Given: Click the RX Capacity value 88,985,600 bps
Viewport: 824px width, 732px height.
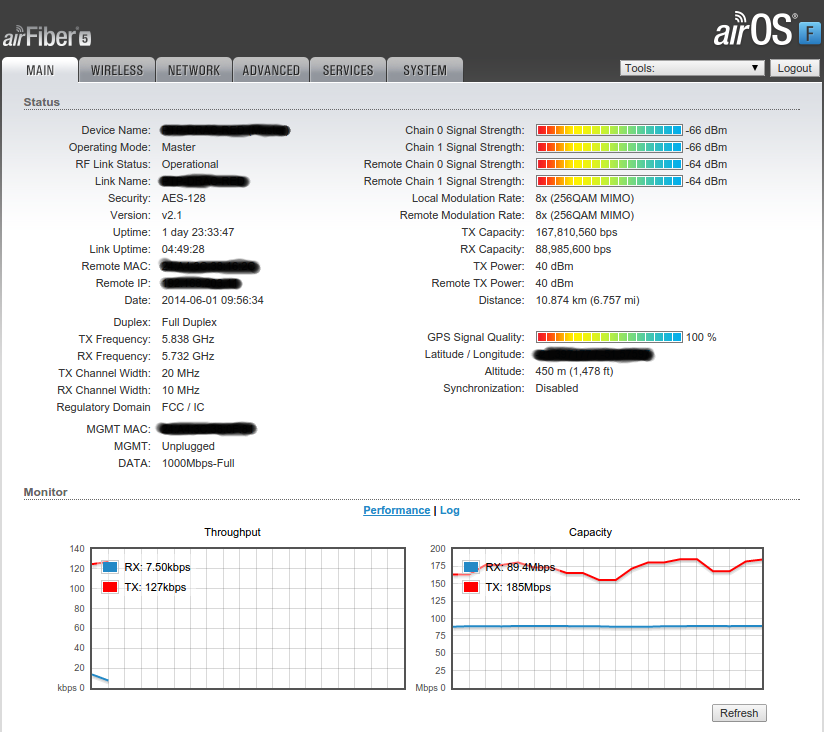Looking at the screenshot, I should pyautogui.click(x=573, y=249).
